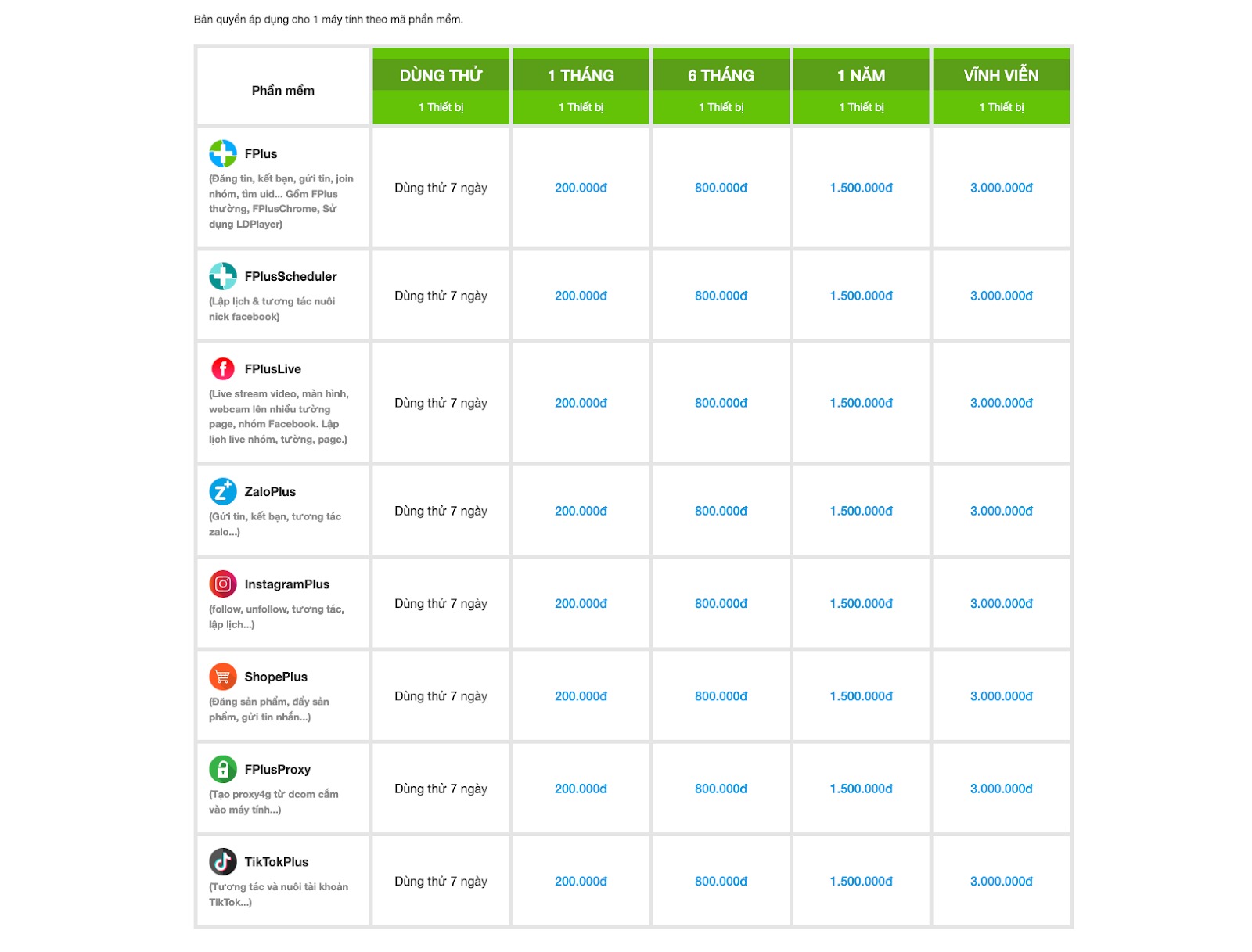Click the FPlusProxy software name
The image size is (1252, 952).
click(x=277, y=770)
